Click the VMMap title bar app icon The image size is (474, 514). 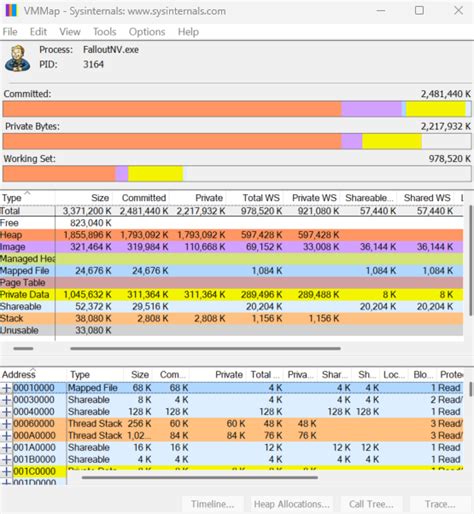point(11,11)
